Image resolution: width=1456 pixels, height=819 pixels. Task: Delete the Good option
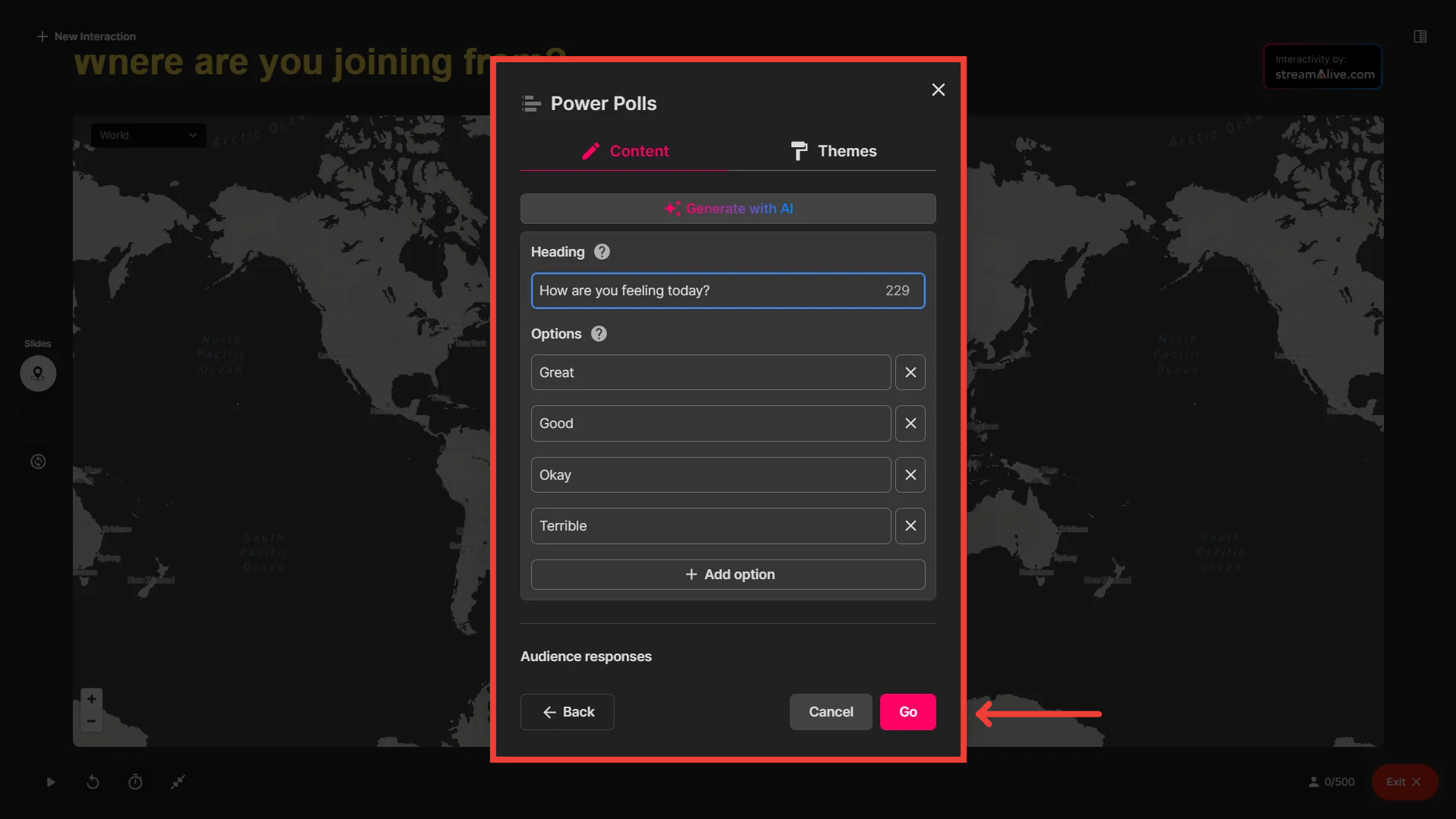pyautogui.click(x=910, y=424)
